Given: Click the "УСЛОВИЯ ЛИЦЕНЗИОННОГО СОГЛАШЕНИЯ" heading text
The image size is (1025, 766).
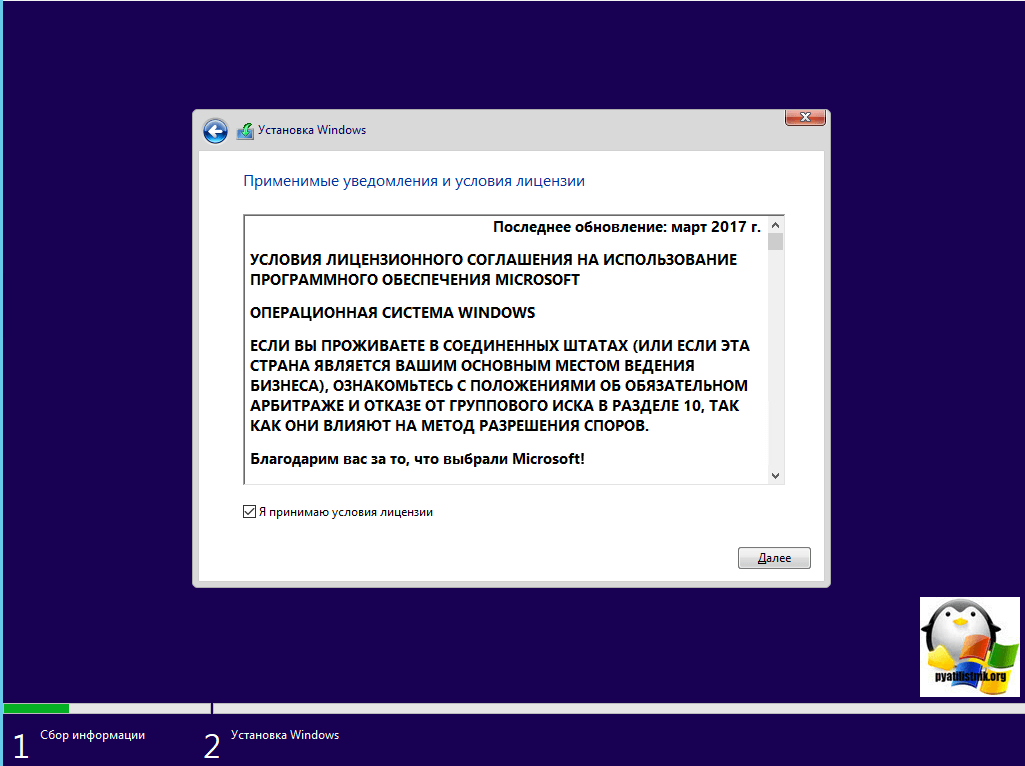Looking at the screenshot, I should 493,260.
